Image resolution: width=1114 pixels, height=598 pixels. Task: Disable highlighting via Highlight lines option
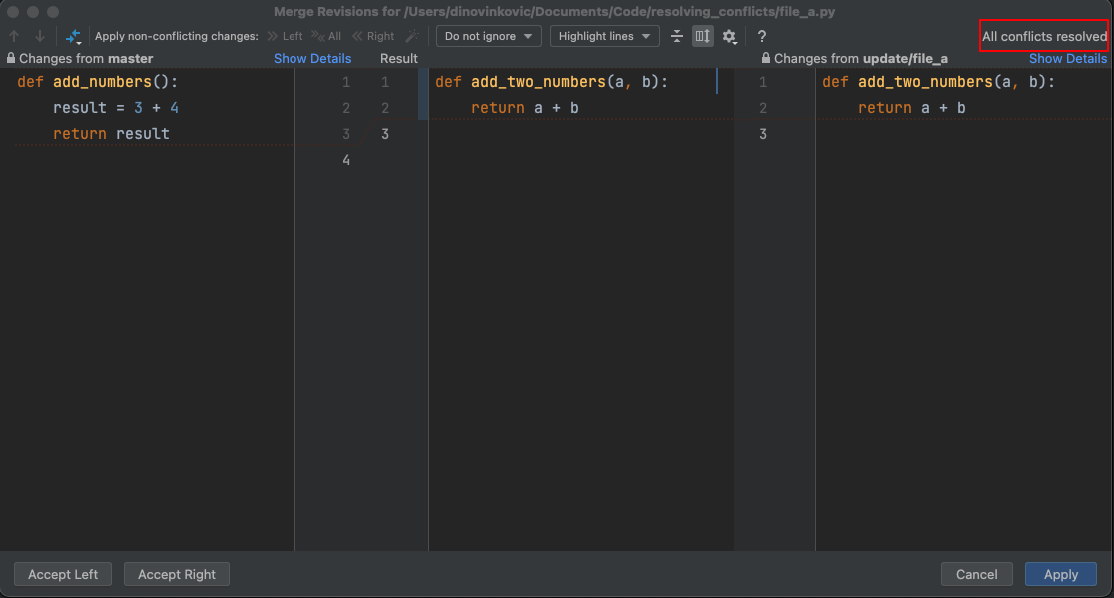(604, 35)
